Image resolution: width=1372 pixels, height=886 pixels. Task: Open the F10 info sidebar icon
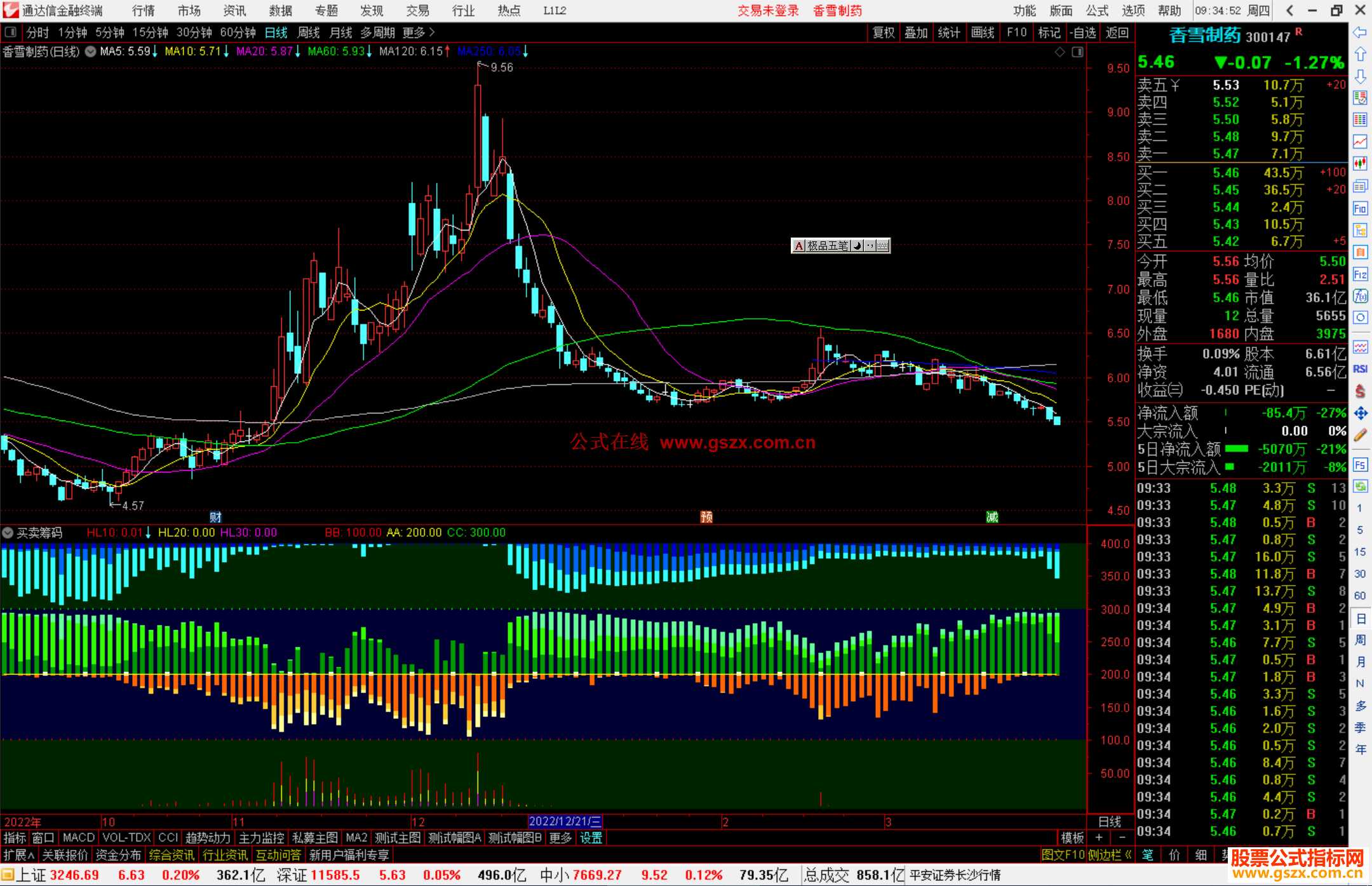coord(1360,209)
